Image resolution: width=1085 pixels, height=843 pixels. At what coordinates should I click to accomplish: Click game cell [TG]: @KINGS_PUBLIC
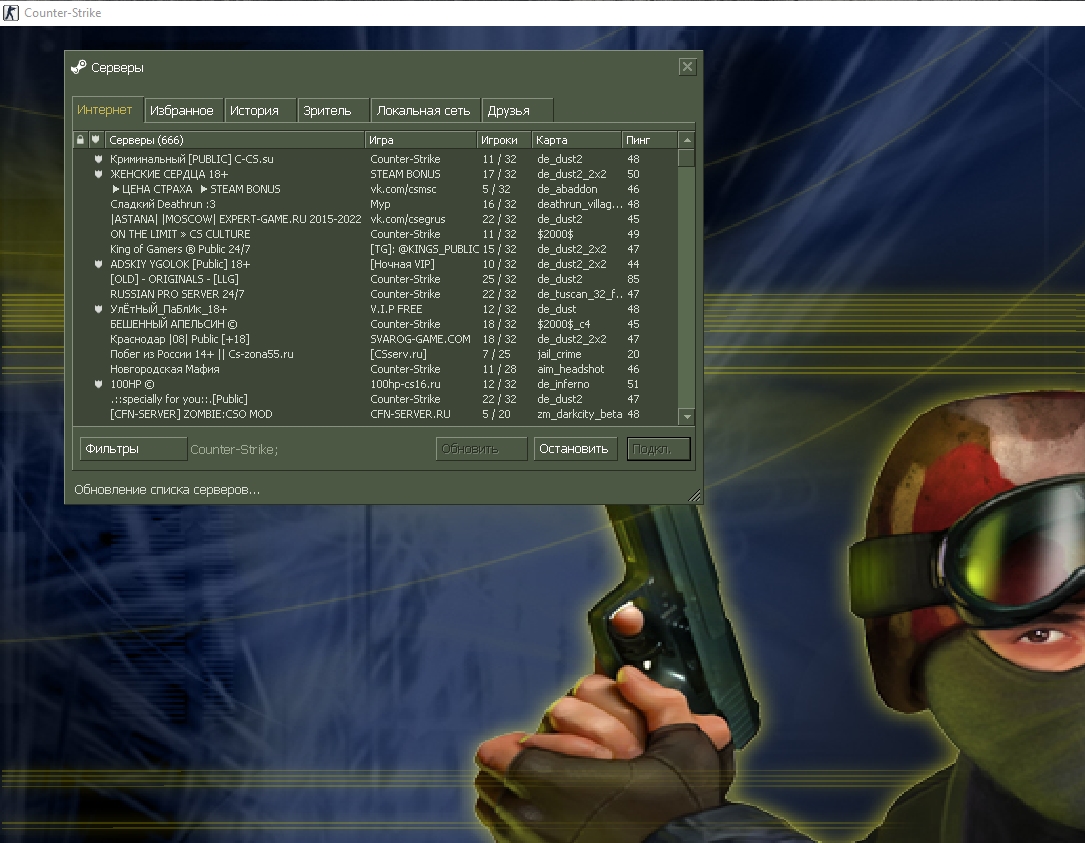[x=424, y=249]
